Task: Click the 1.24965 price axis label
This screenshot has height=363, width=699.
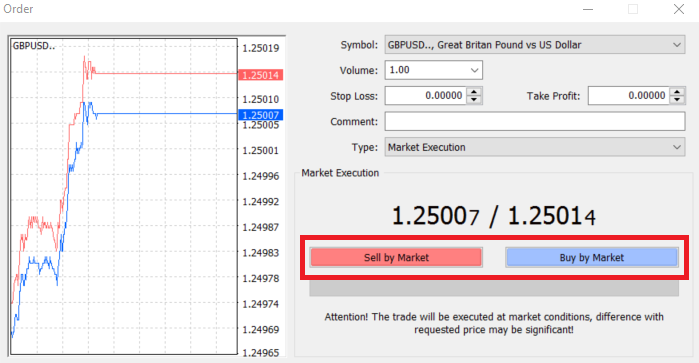Action: pos(261,353)
